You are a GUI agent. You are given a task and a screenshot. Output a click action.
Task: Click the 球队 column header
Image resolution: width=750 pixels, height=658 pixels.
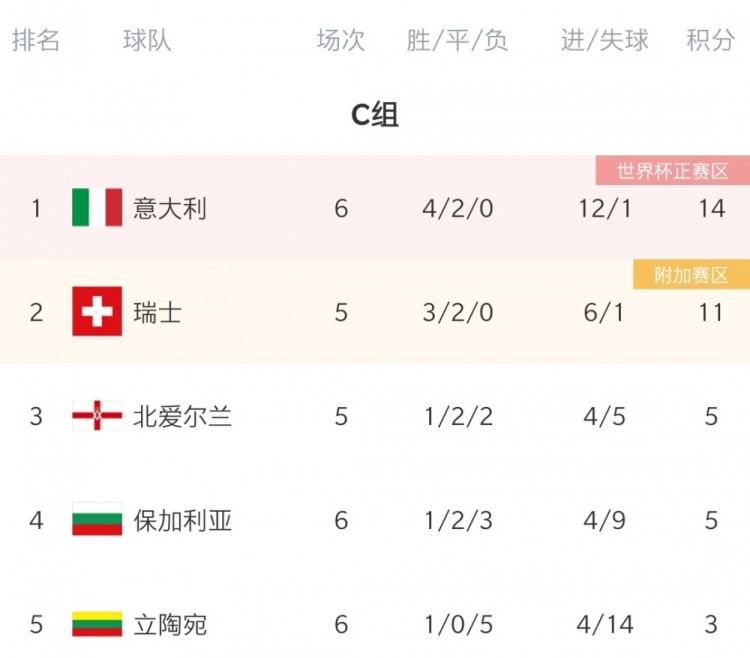click(x=147, y=40)
